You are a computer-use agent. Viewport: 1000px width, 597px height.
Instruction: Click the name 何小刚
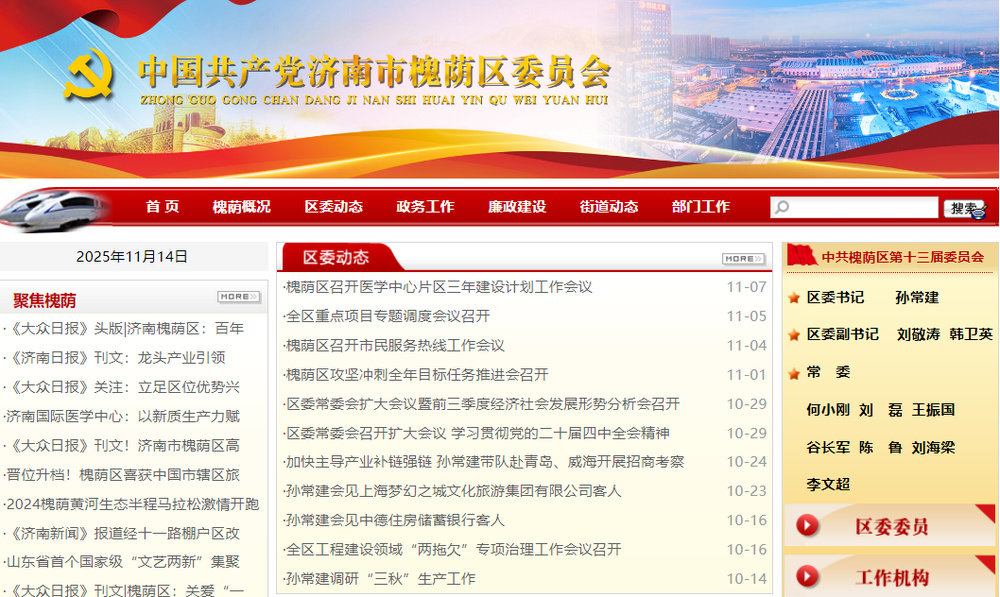pyautogui.click(x=828, y=409)
